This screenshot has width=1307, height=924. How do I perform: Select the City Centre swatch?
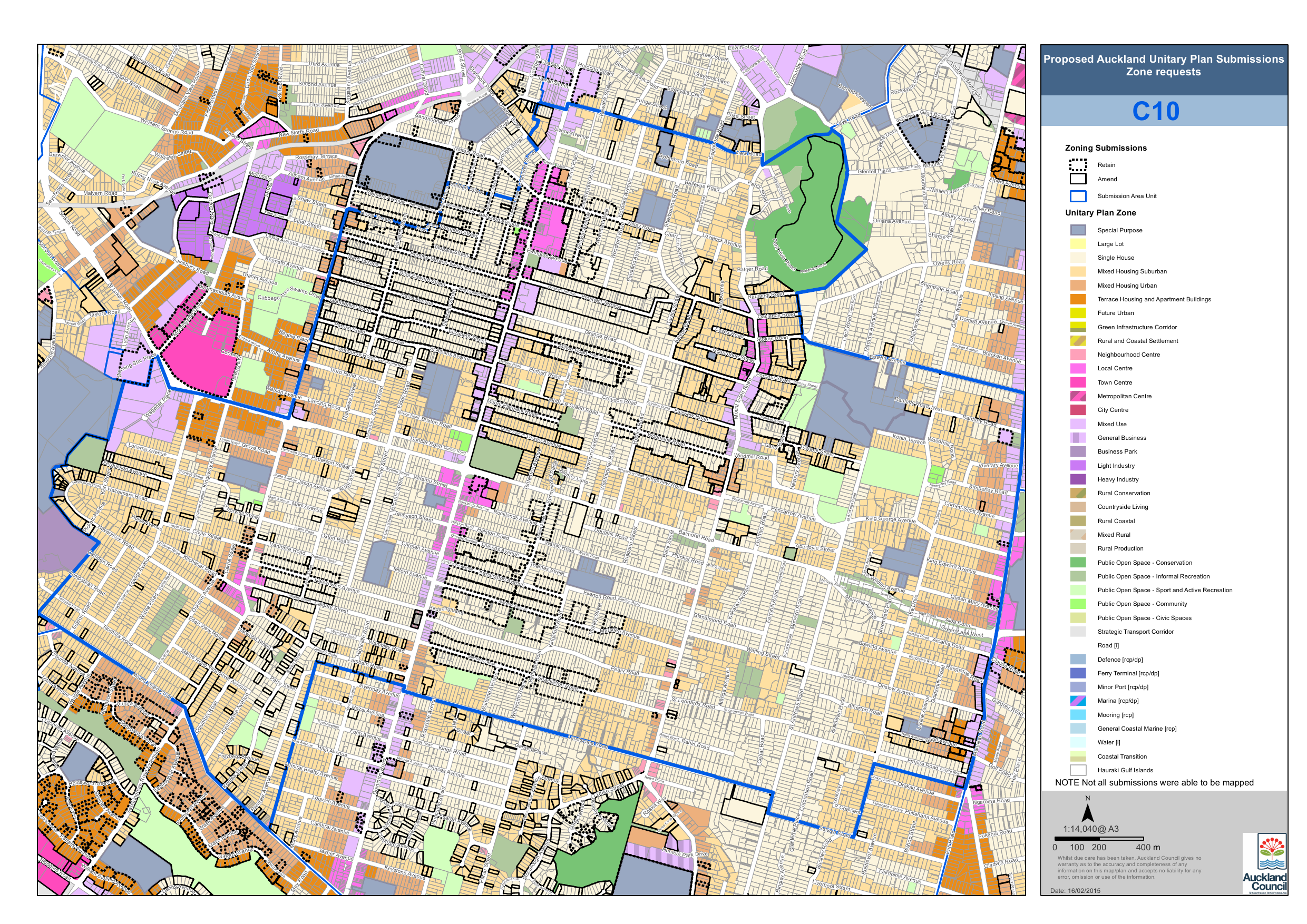(x=1078, y=410)
